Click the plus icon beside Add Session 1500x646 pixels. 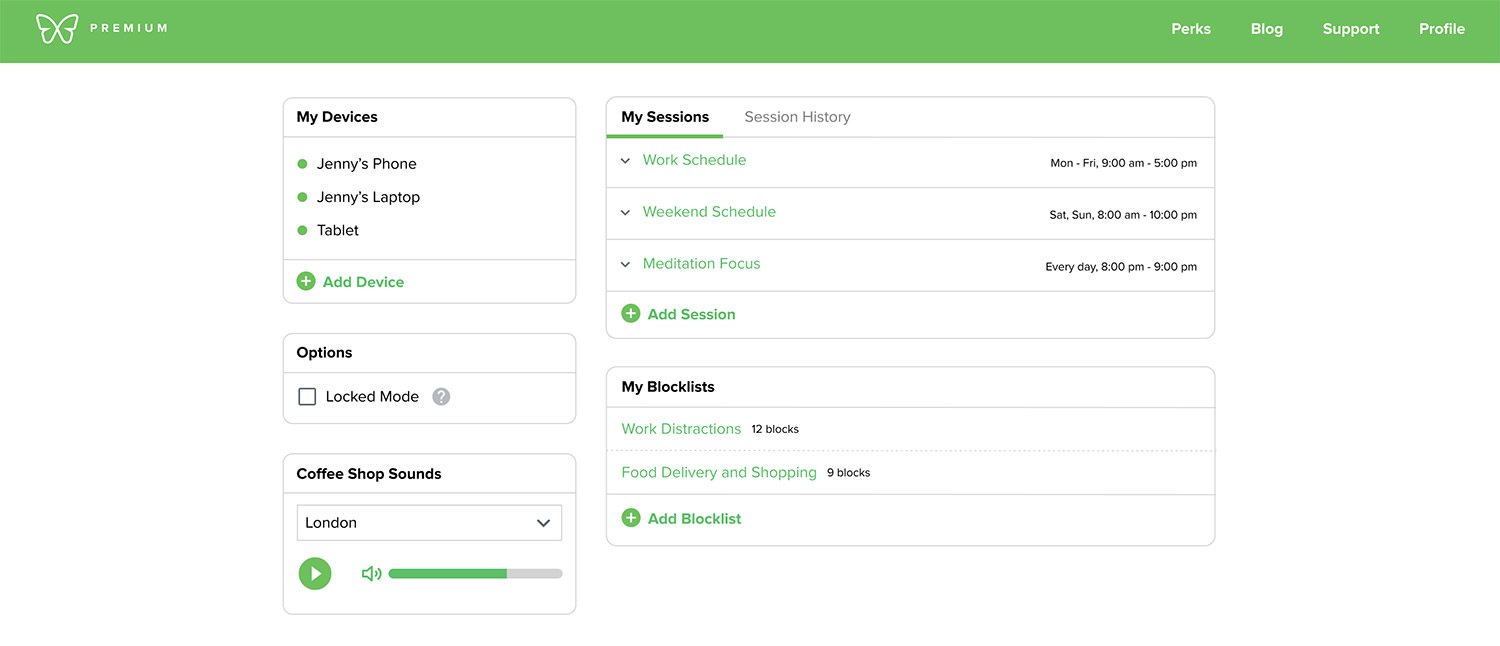coord(631,314)
